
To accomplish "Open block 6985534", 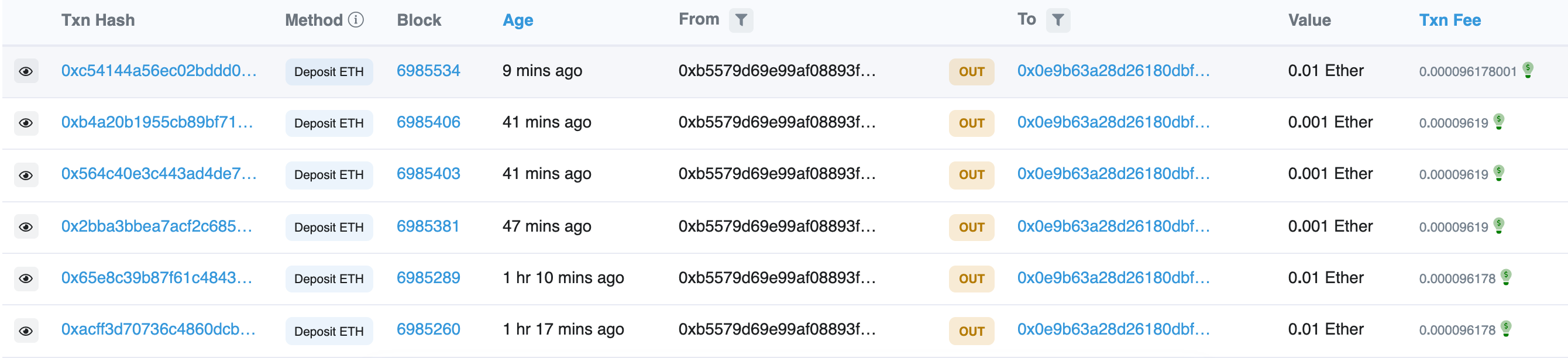I will coord(428,71).
